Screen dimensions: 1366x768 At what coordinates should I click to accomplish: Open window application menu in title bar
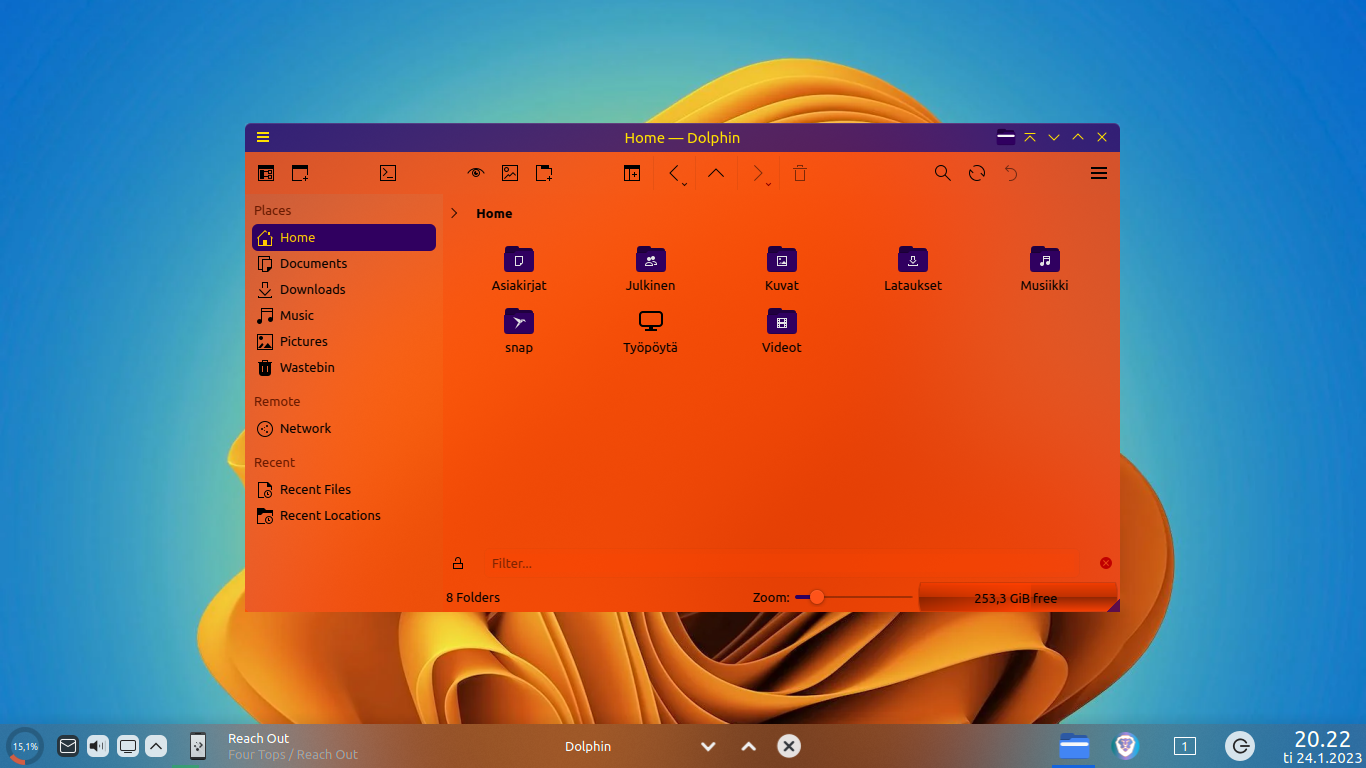[263, 137]
